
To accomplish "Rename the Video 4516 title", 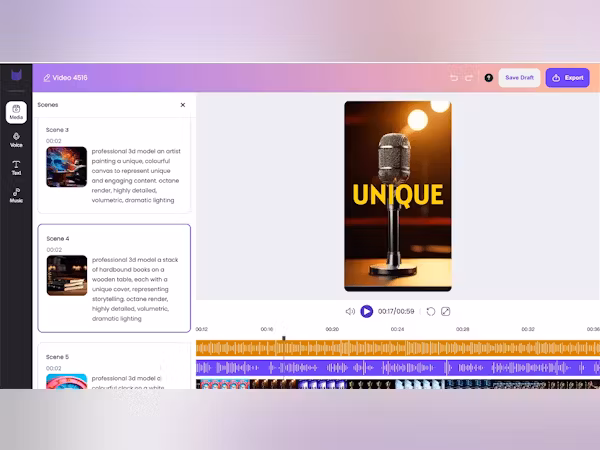I will tap(71, 77).
